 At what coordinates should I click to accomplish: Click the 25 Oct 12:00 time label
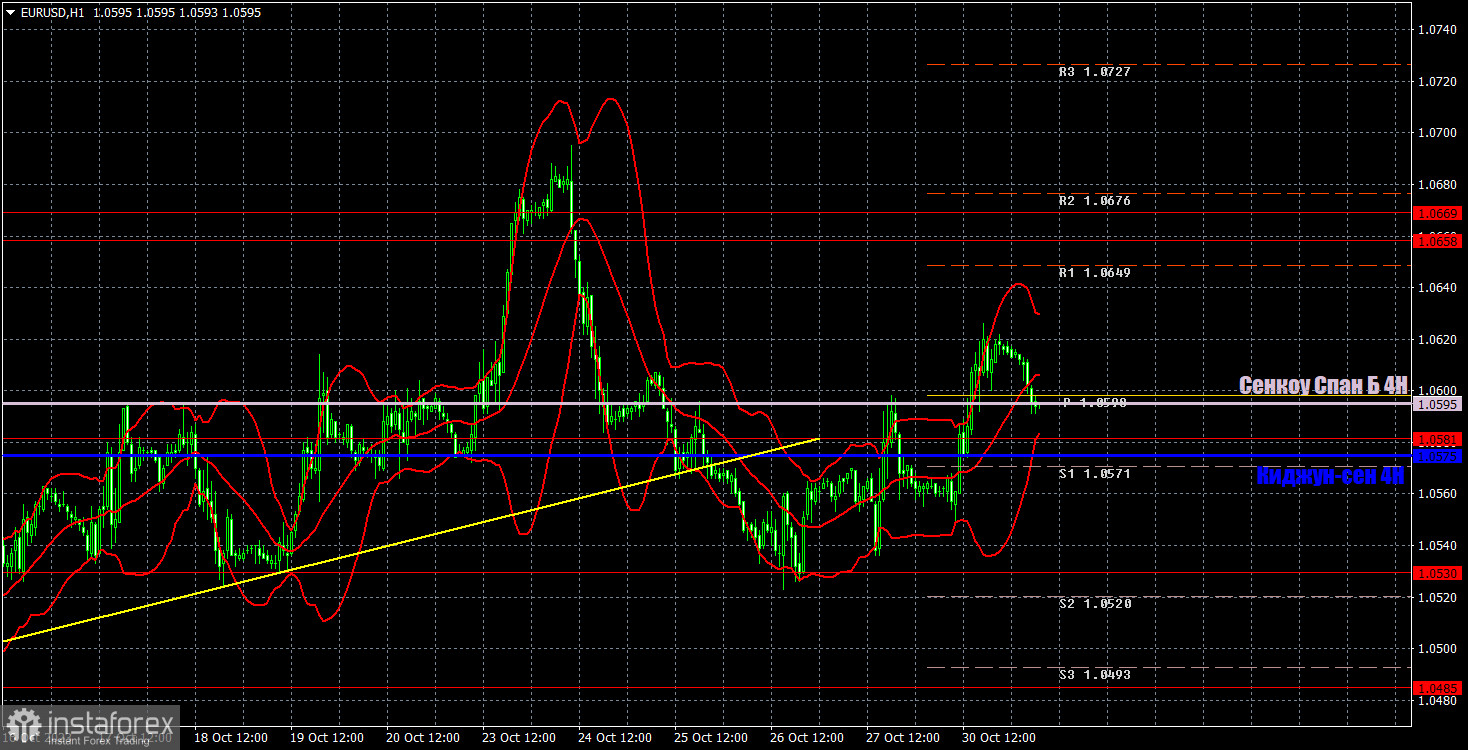(710, 738)
